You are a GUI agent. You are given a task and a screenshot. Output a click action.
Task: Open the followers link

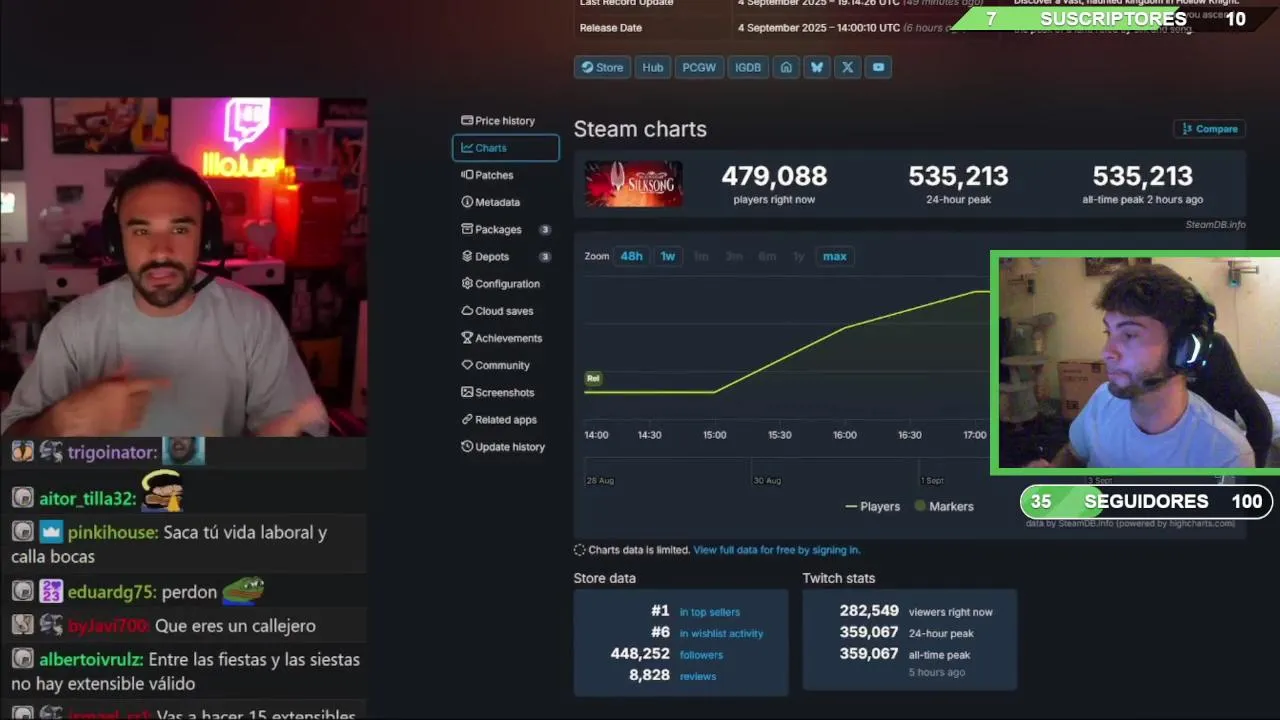pyautogui.click(x=701, y=655)
